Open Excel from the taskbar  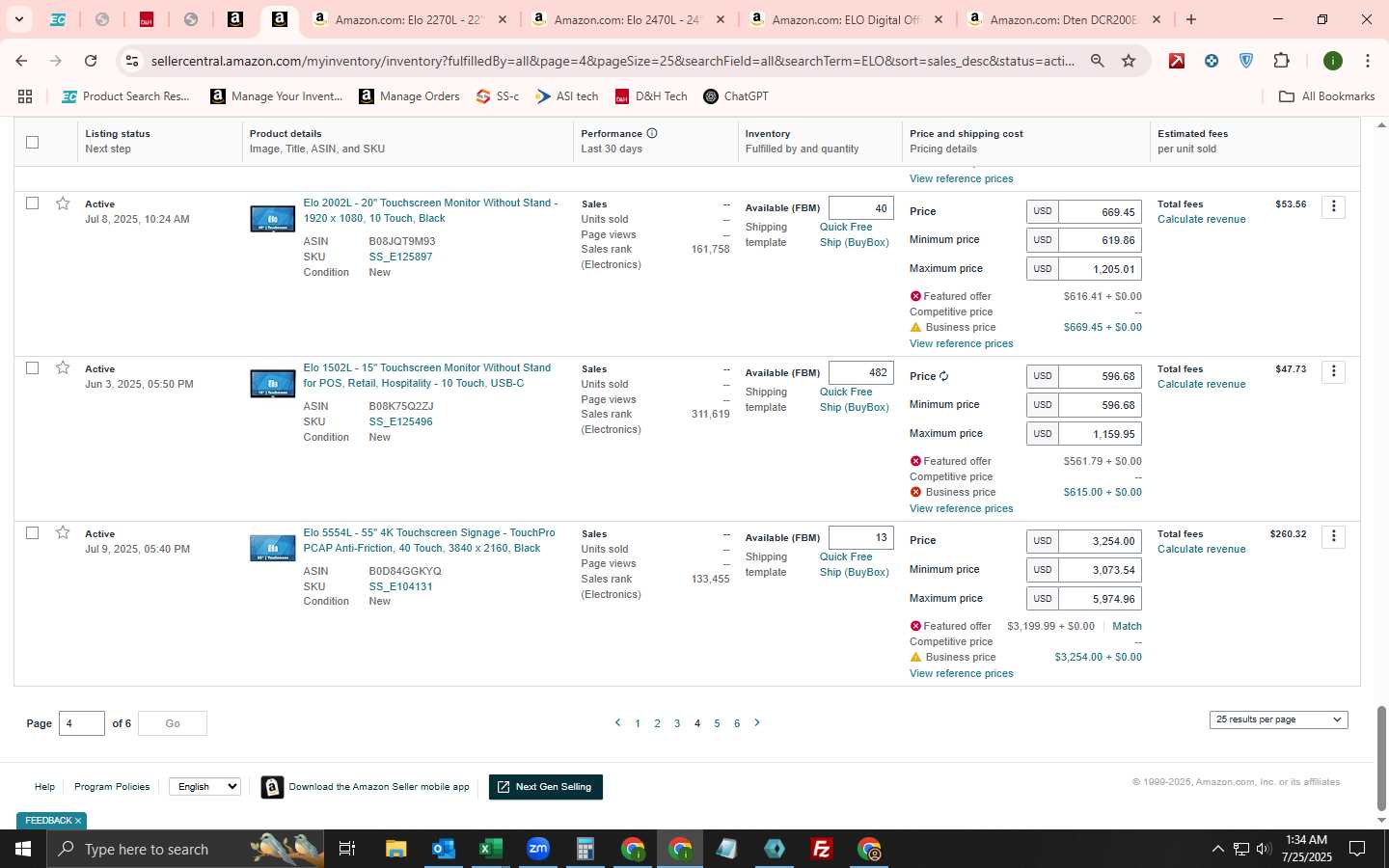490,849
